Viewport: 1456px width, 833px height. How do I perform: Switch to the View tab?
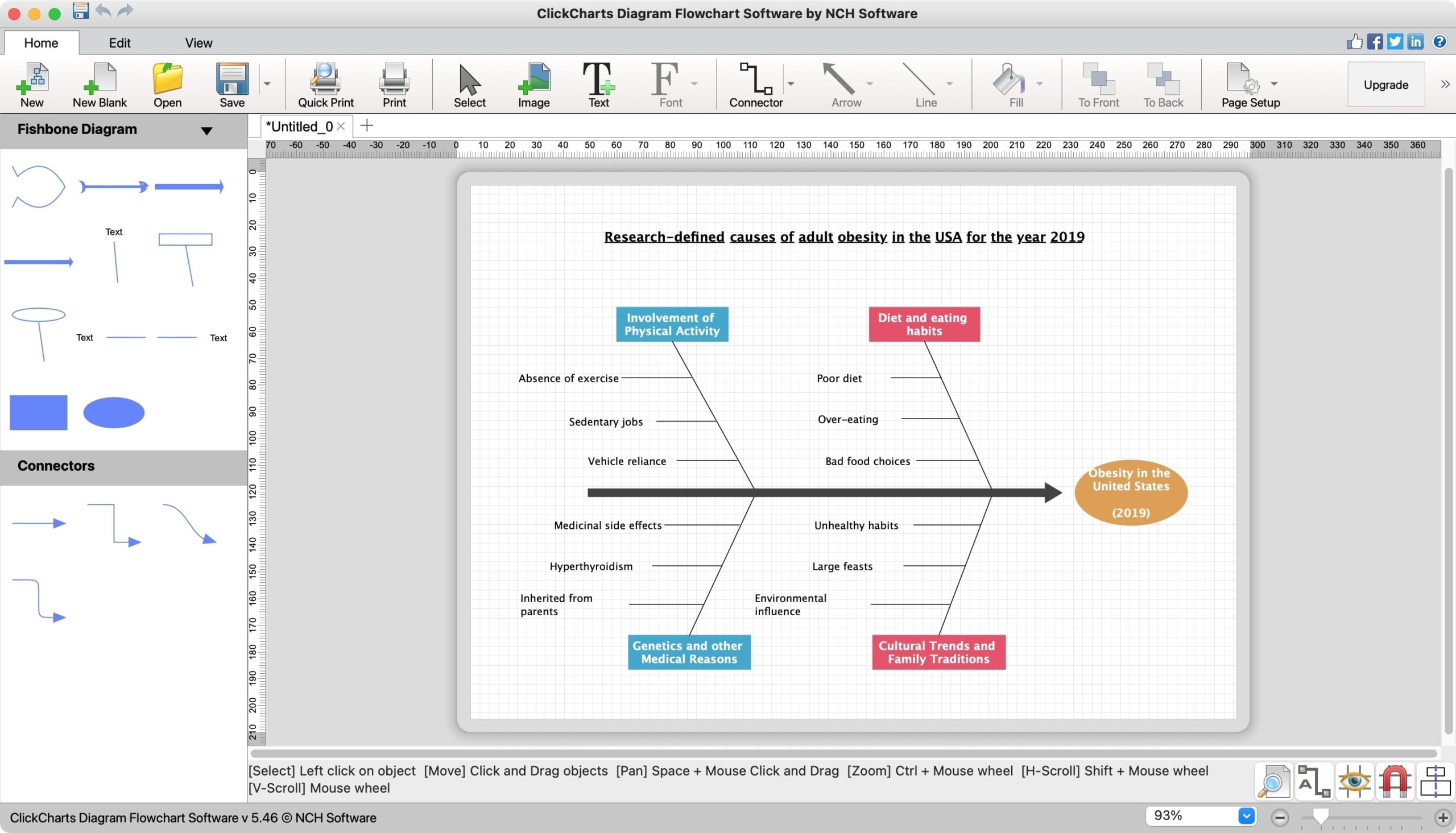[198, 43]
